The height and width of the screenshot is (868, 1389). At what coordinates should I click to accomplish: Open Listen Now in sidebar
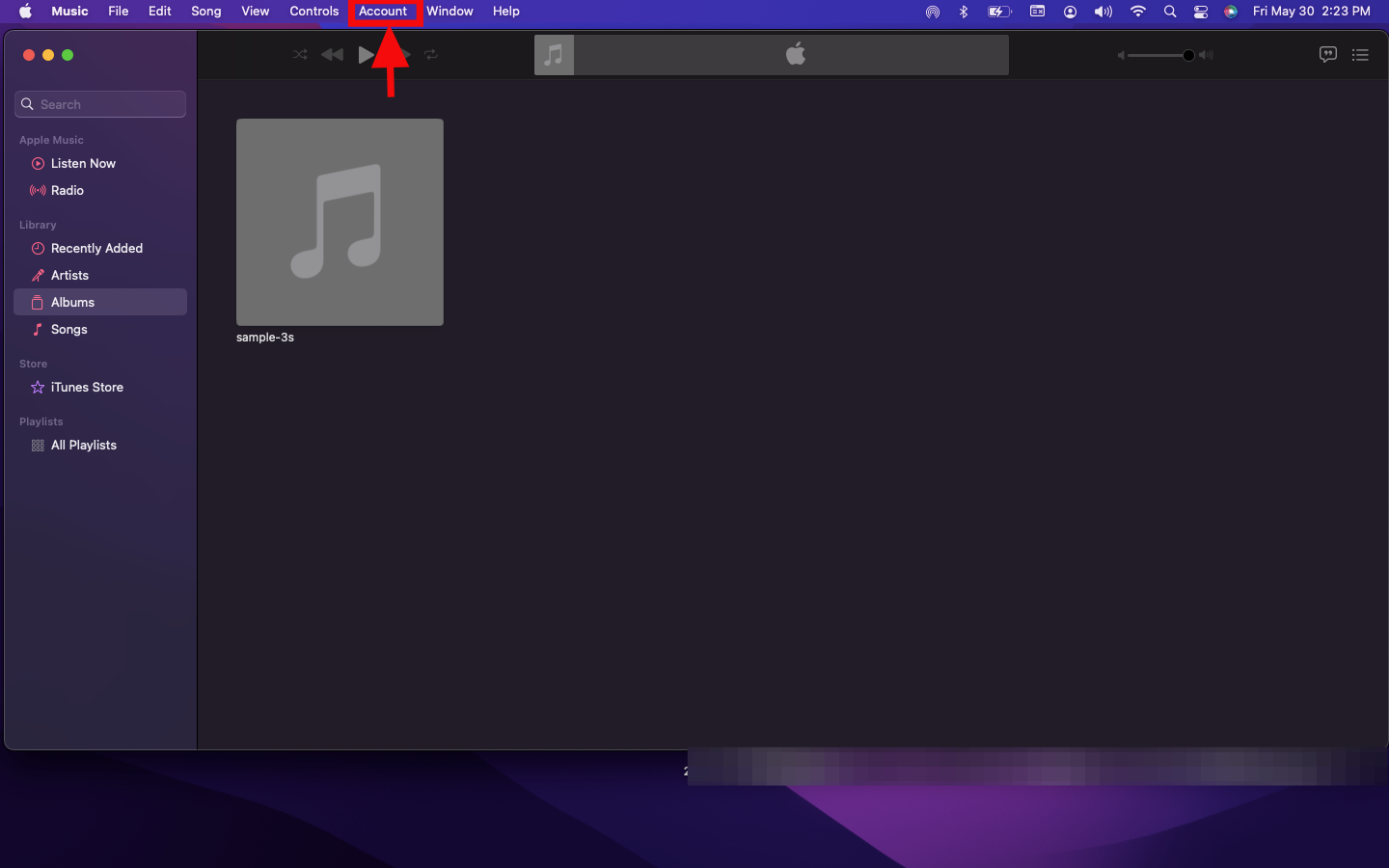click(x=83, y=164)
